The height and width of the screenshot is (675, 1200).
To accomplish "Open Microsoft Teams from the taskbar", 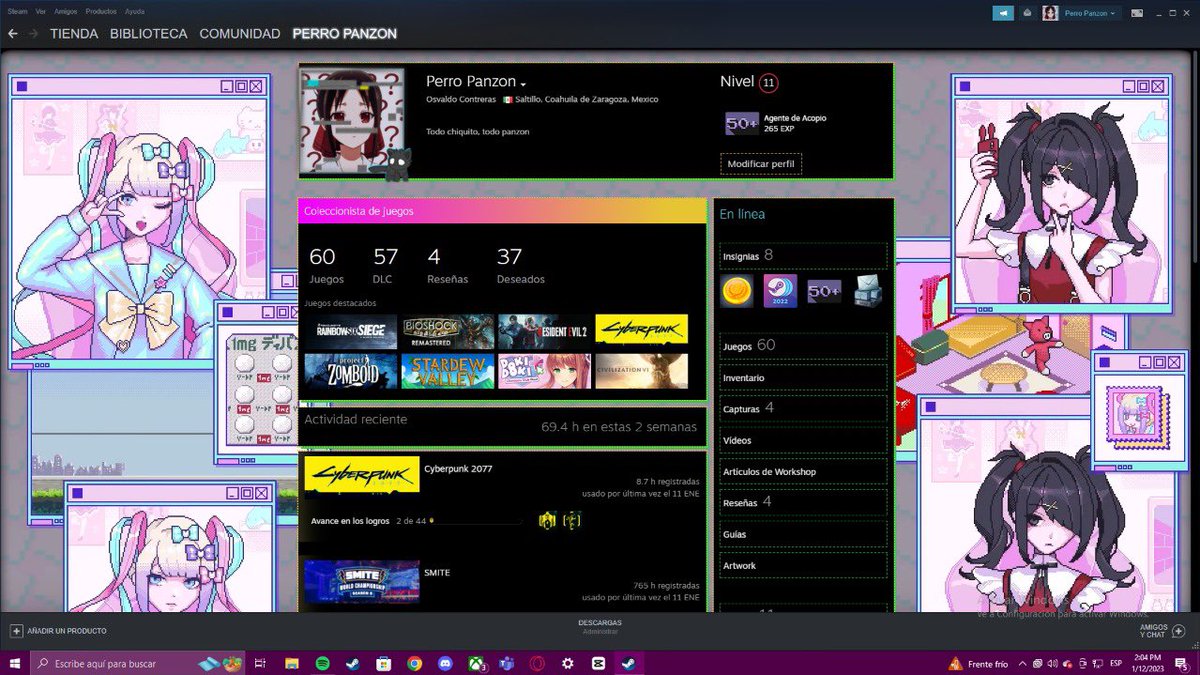I will coord(506,663).
